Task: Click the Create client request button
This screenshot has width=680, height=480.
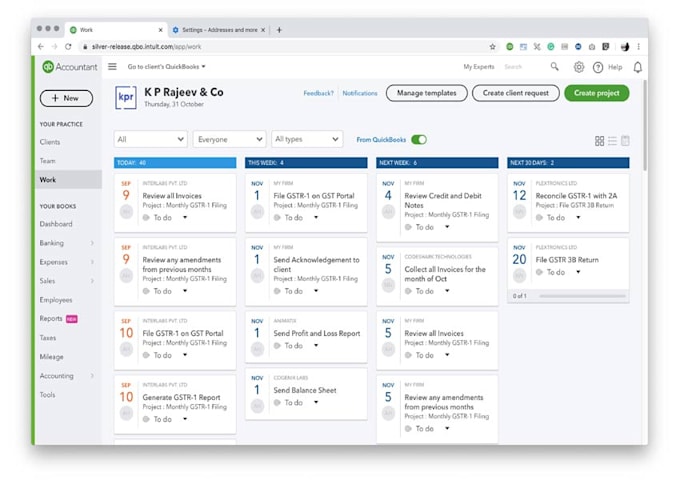Action: pos(516,93)
